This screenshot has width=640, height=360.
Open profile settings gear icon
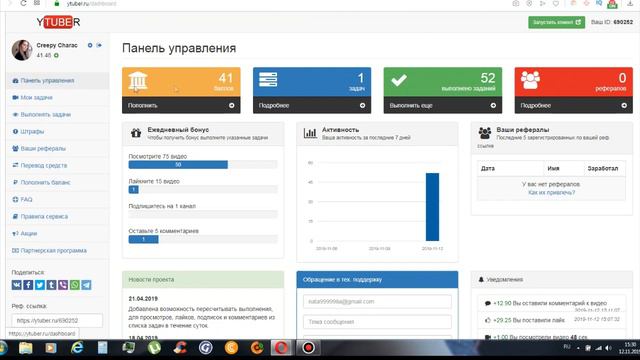(x=90, y=45)
